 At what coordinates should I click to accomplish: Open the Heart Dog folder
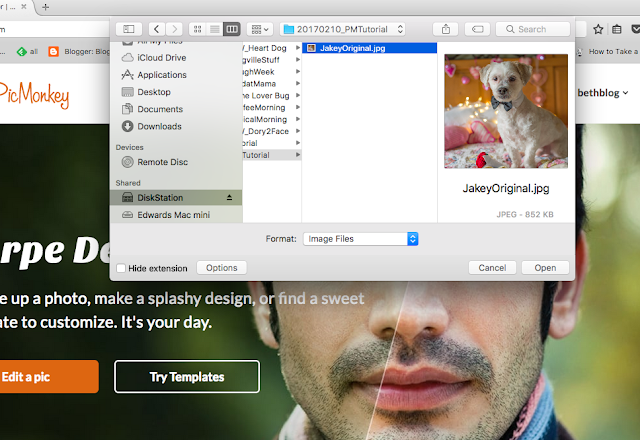point(271,48)
